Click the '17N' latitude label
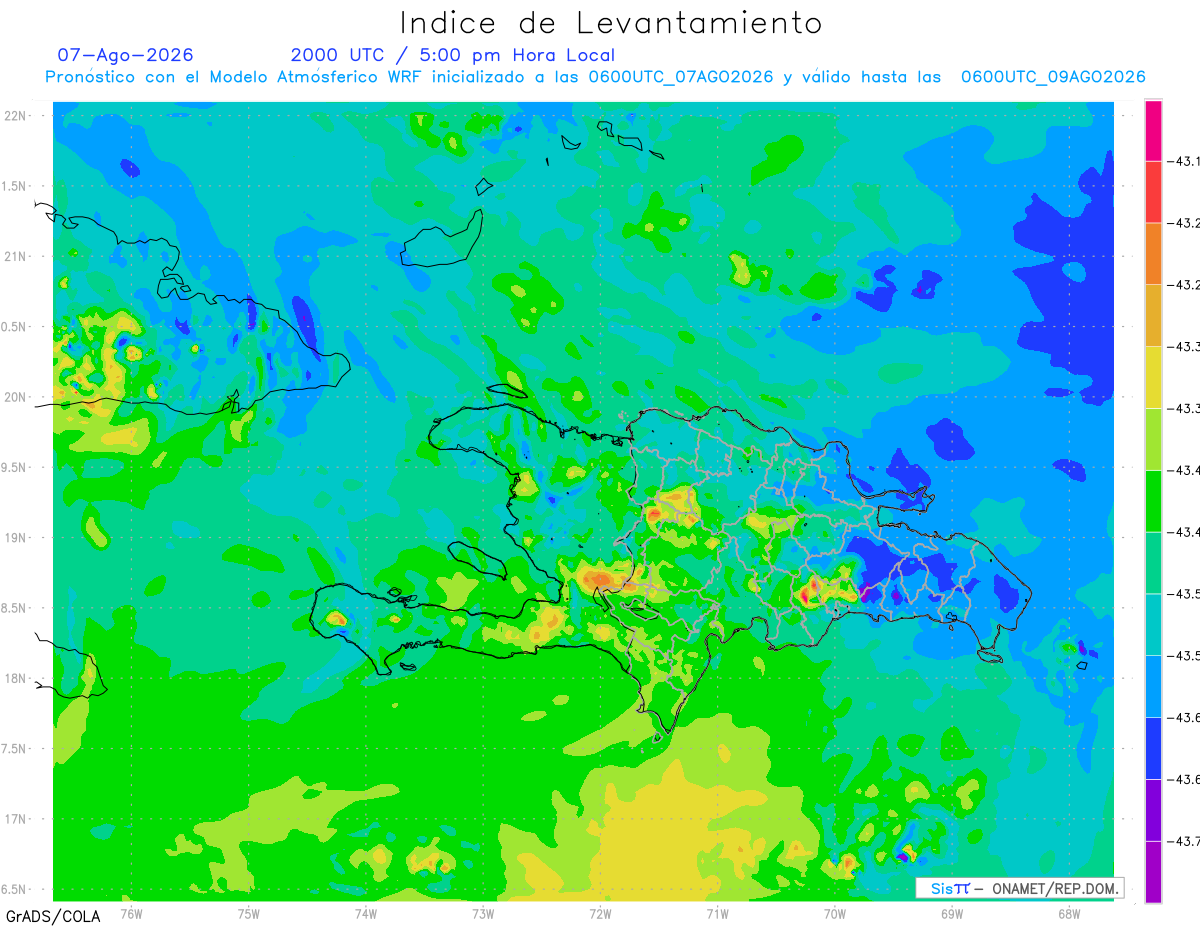1200x927 pixels. [x=15, y=819]
